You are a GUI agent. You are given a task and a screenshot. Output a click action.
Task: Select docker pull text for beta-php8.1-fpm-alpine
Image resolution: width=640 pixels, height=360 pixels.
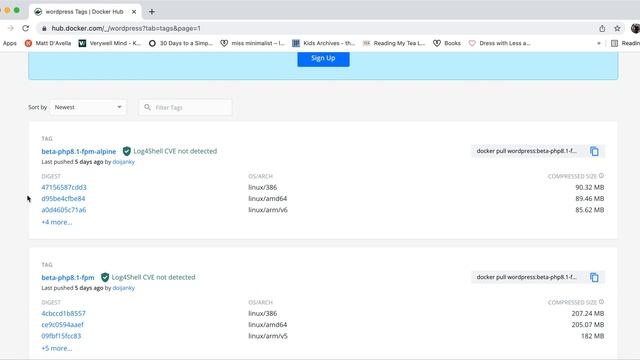(527, 151)
